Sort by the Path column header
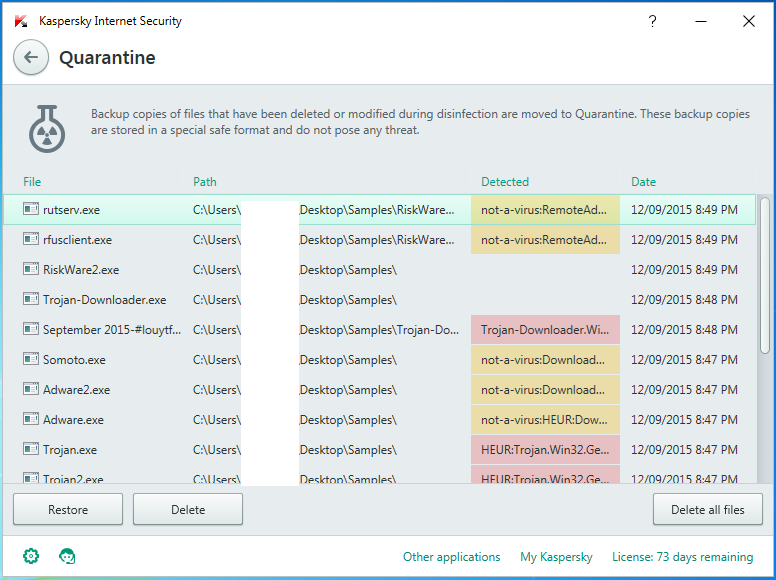 tap(205, 182)
